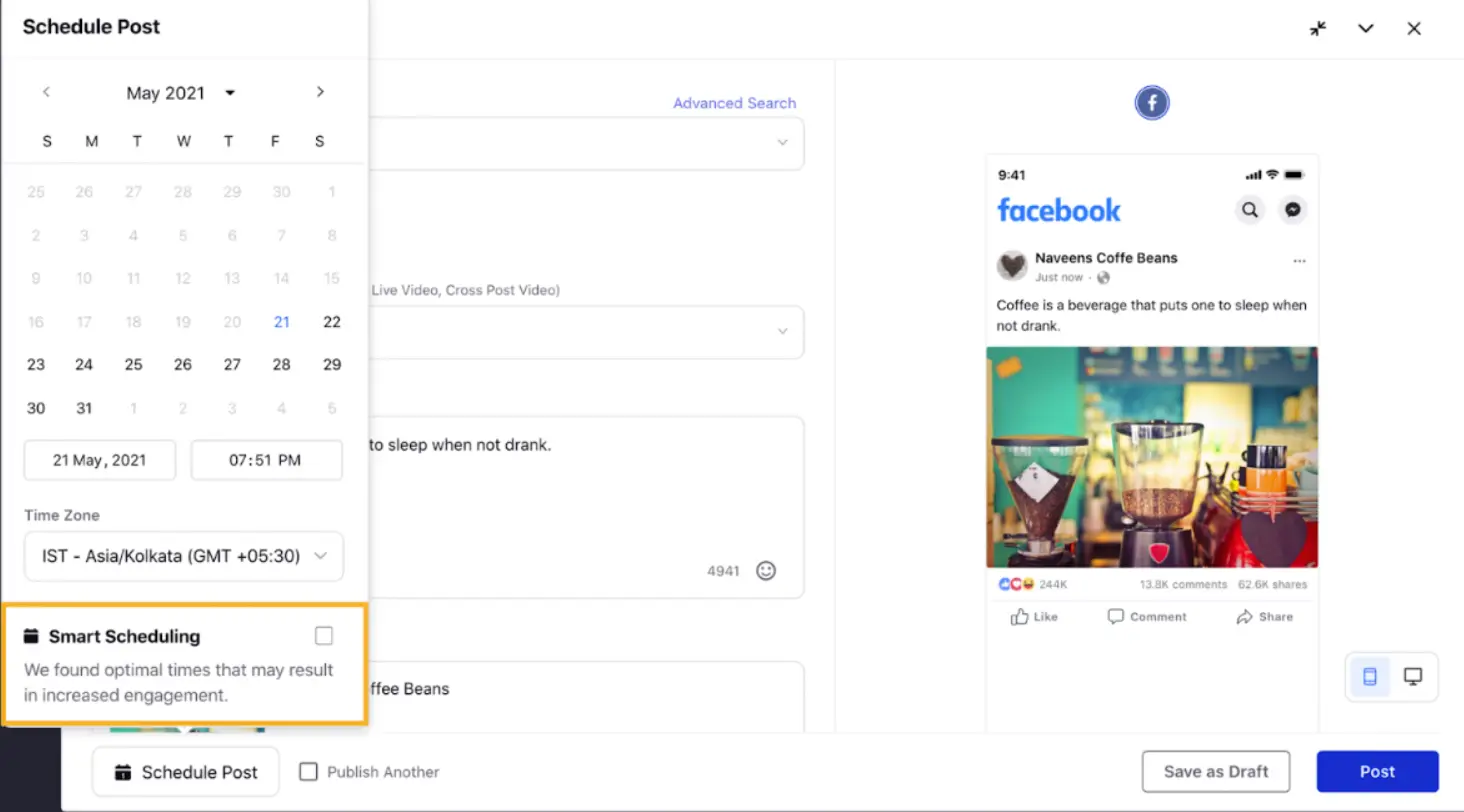Click the 13.8K comments count
The image size is (1464, 812).
click(x=1183, y=585)
